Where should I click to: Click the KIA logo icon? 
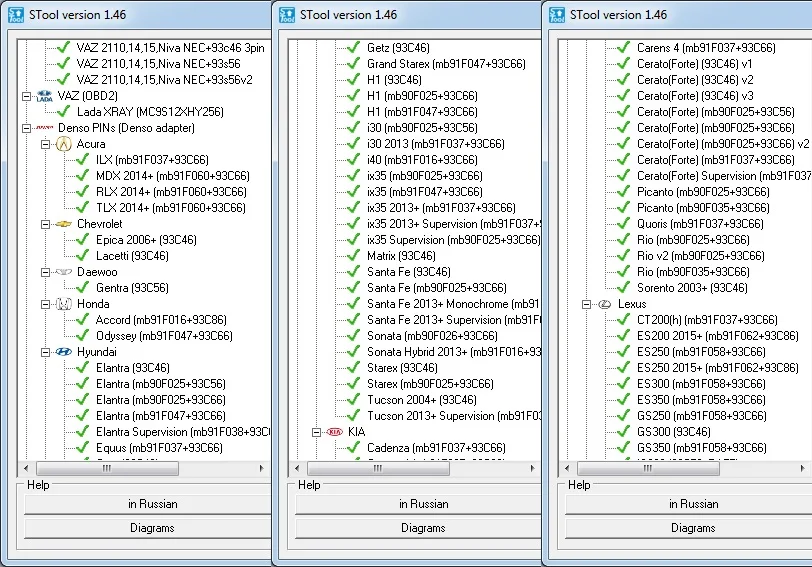pyautogui.click(x=335, y=432)
